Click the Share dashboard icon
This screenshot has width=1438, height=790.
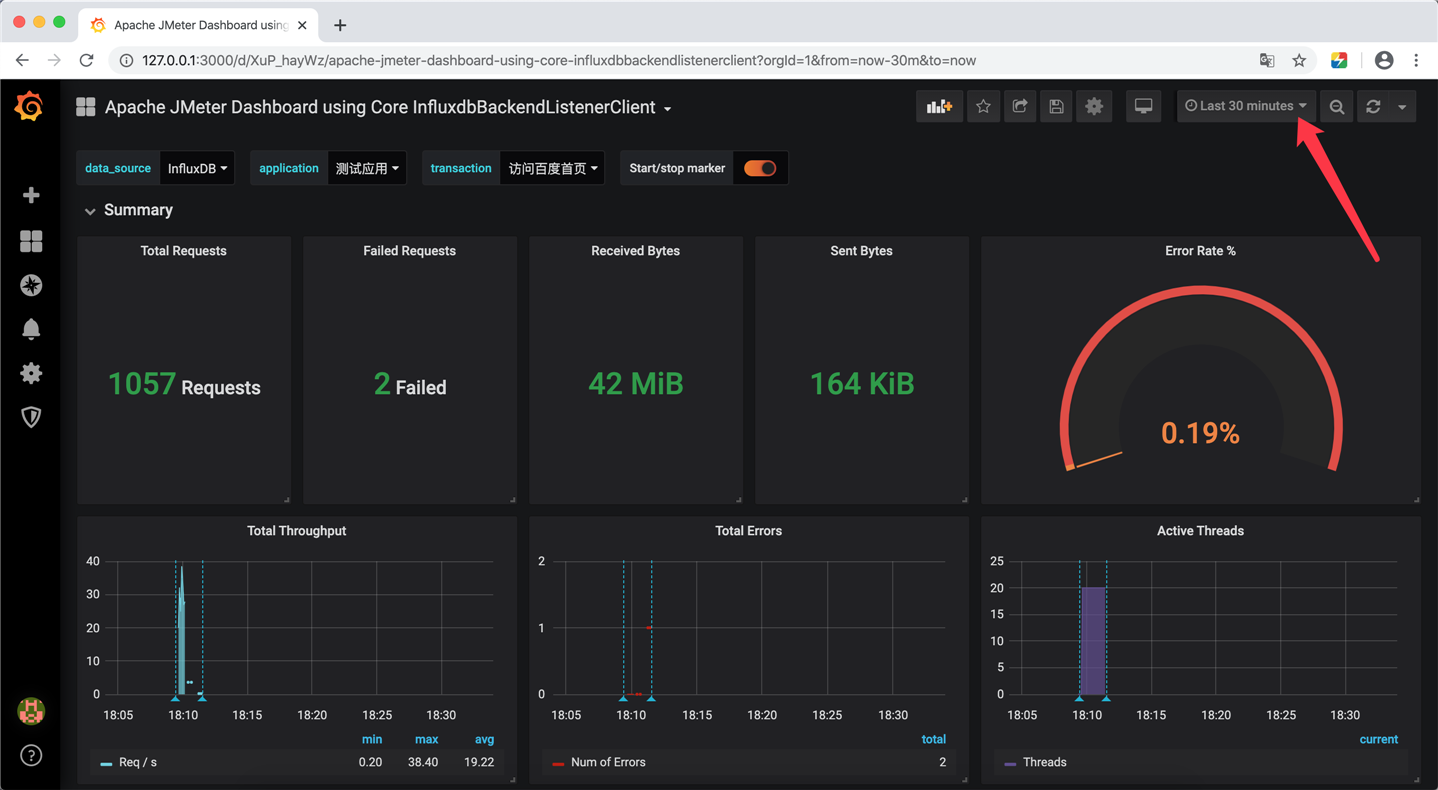pyautogui.click(x=1019, y=106)
